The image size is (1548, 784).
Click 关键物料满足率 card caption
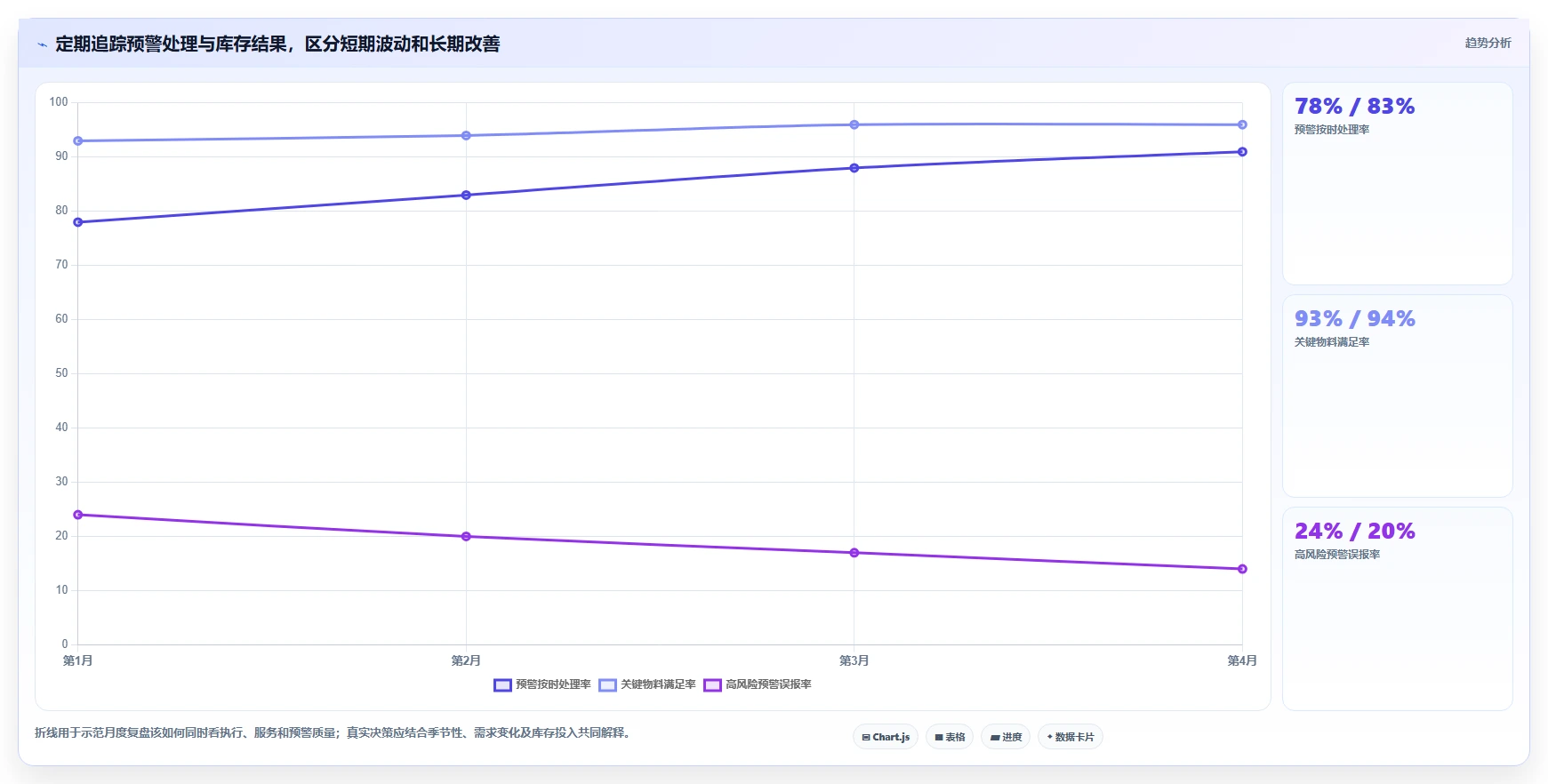(1331, 342)
